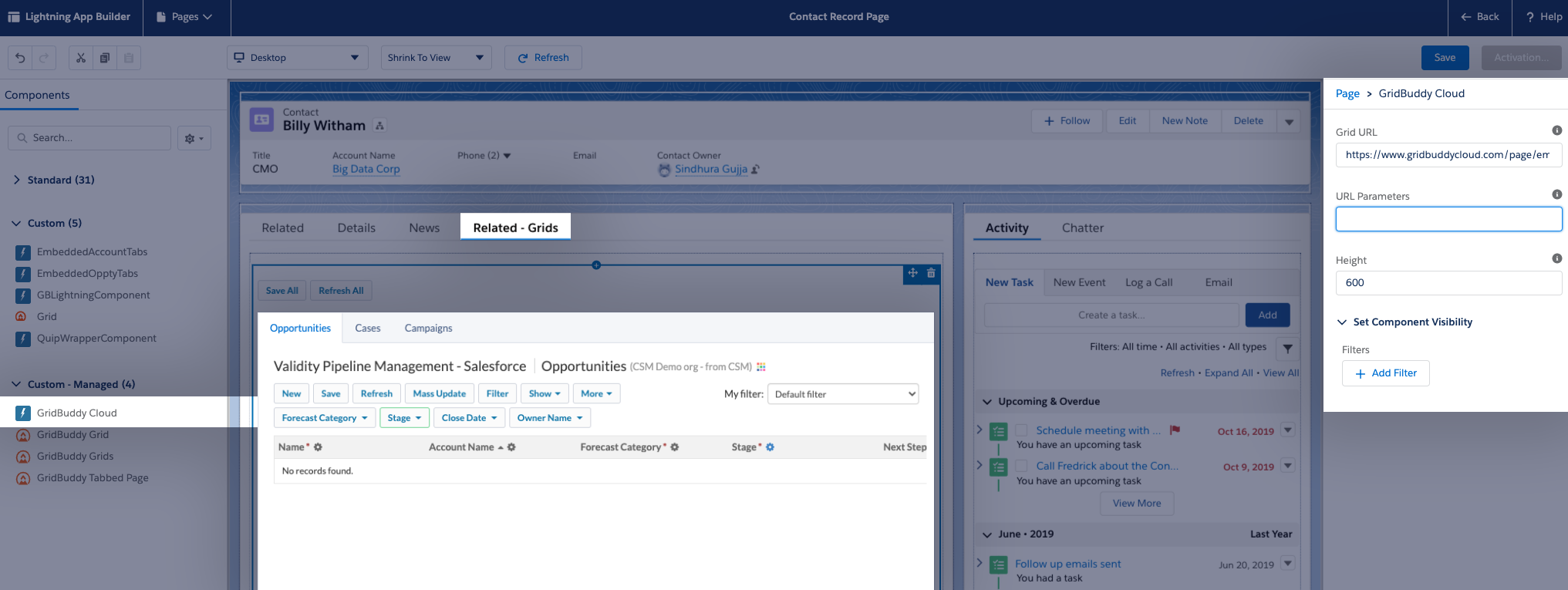Select the GBLightningComponent icon

pyautogui.click(x=23, y=295)
